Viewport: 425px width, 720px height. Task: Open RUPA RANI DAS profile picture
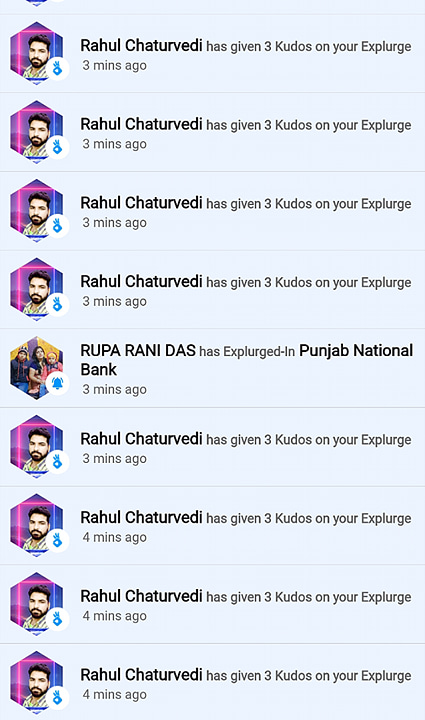(x=36, y=368)
